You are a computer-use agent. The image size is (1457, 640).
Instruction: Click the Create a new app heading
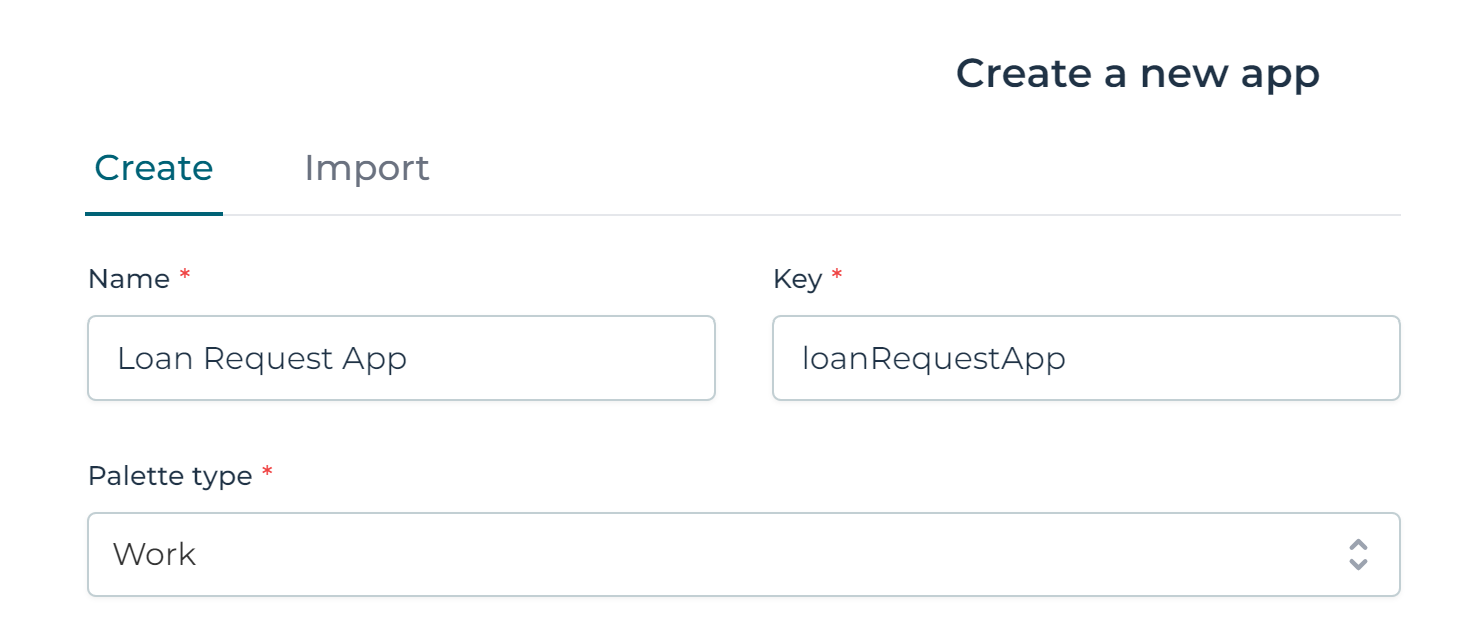[1139, 73]
